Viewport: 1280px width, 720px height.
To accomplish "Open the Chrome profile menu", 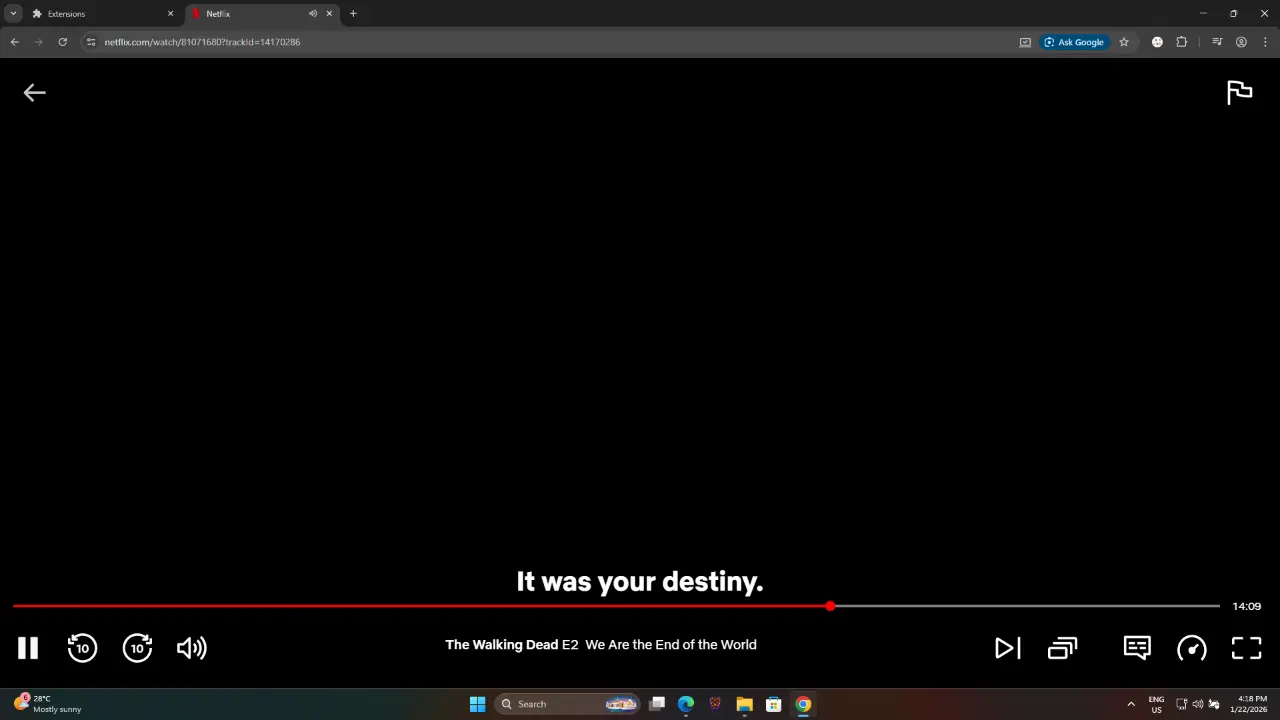I will [x=1241, y=42].
